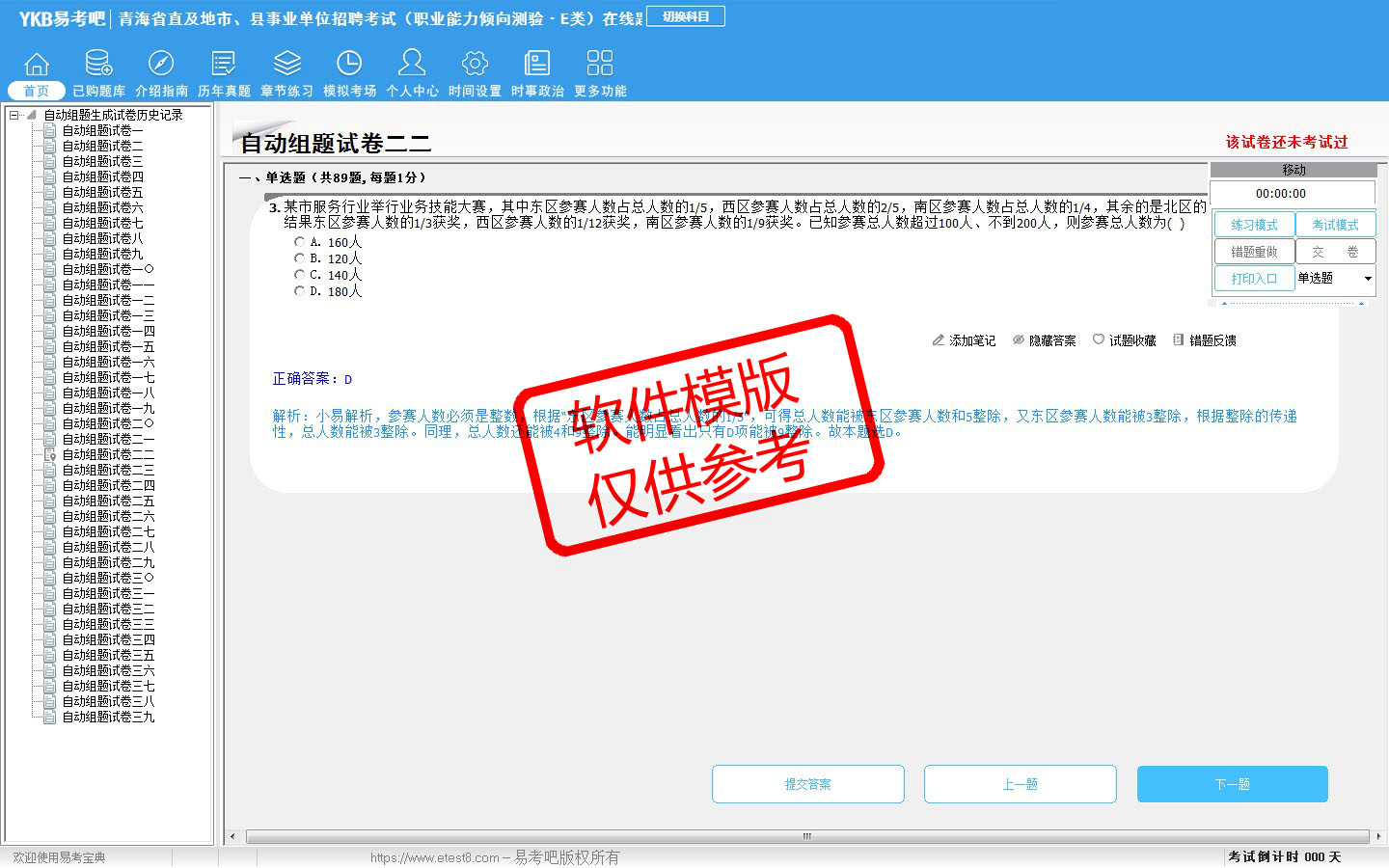Screen dimensions: 1389x868
Task: Open the 已购题库 database icon
Action: (x=98, y=64)
